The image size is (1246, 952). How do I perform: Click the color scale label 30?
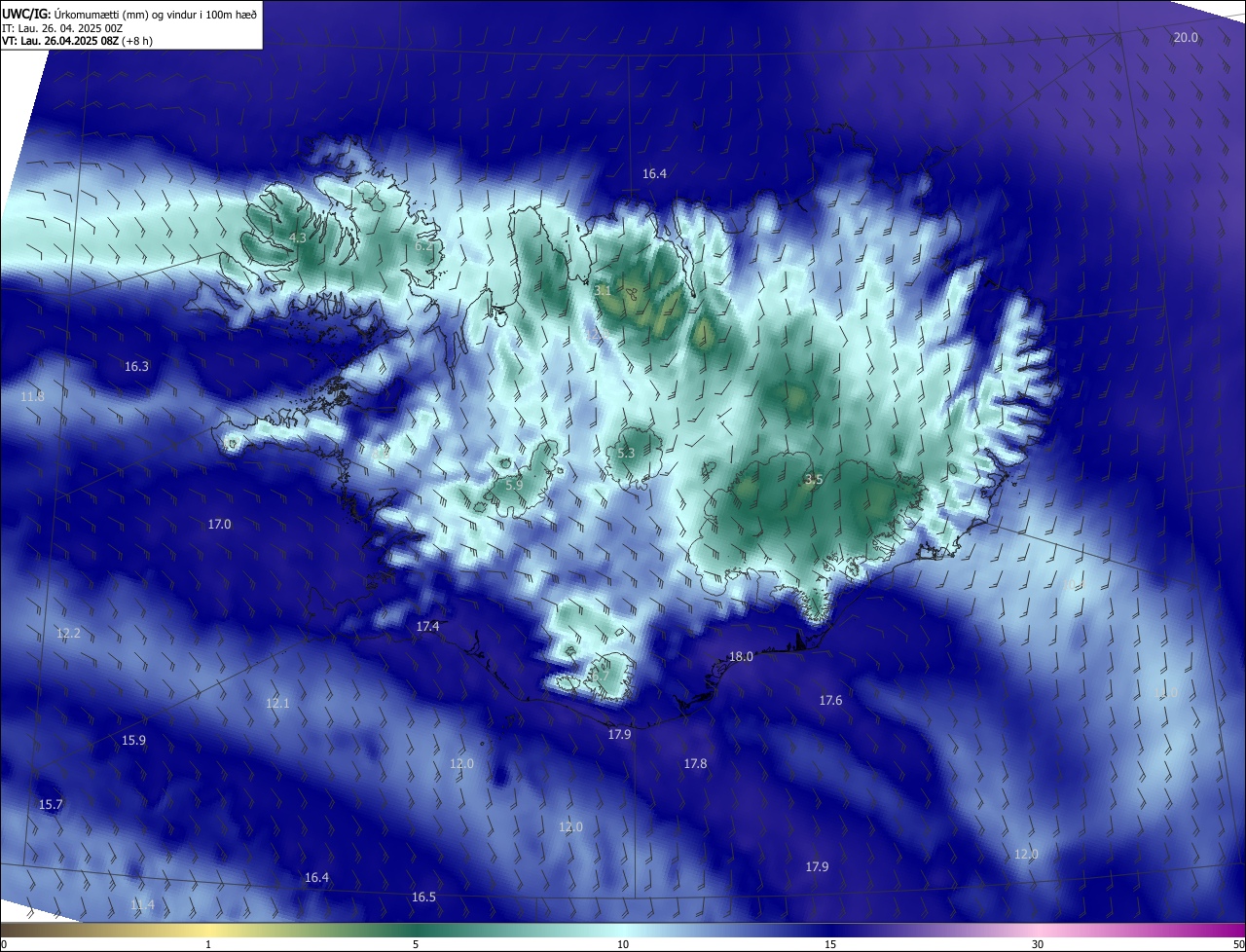pos(1038,944)
